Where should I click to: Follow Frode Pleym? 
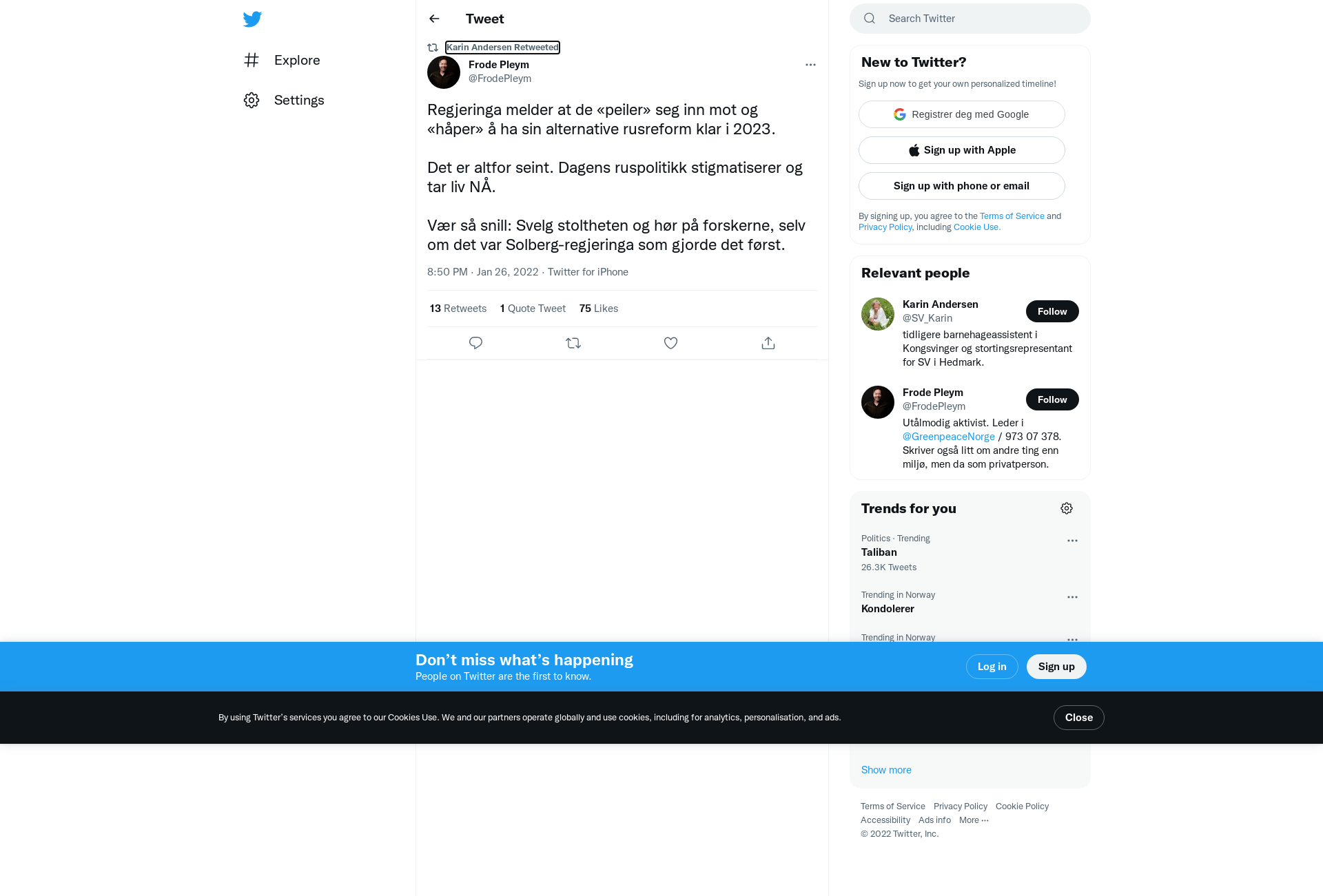pos(1052,399)
